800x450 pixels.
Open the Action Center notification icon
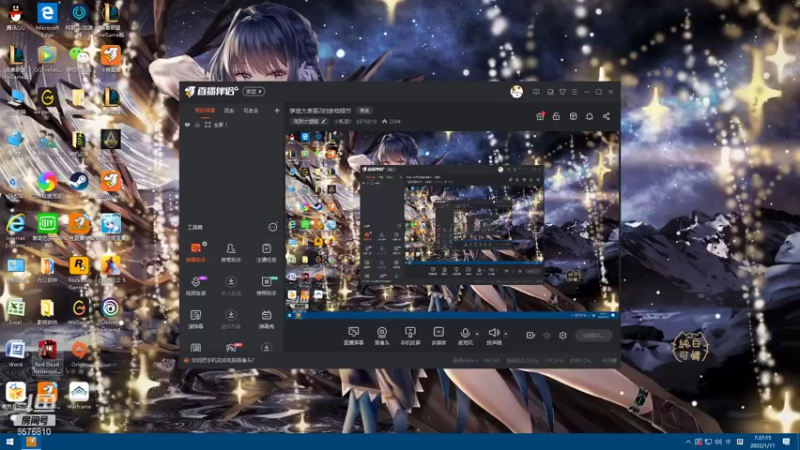click(x=787, y=442)
